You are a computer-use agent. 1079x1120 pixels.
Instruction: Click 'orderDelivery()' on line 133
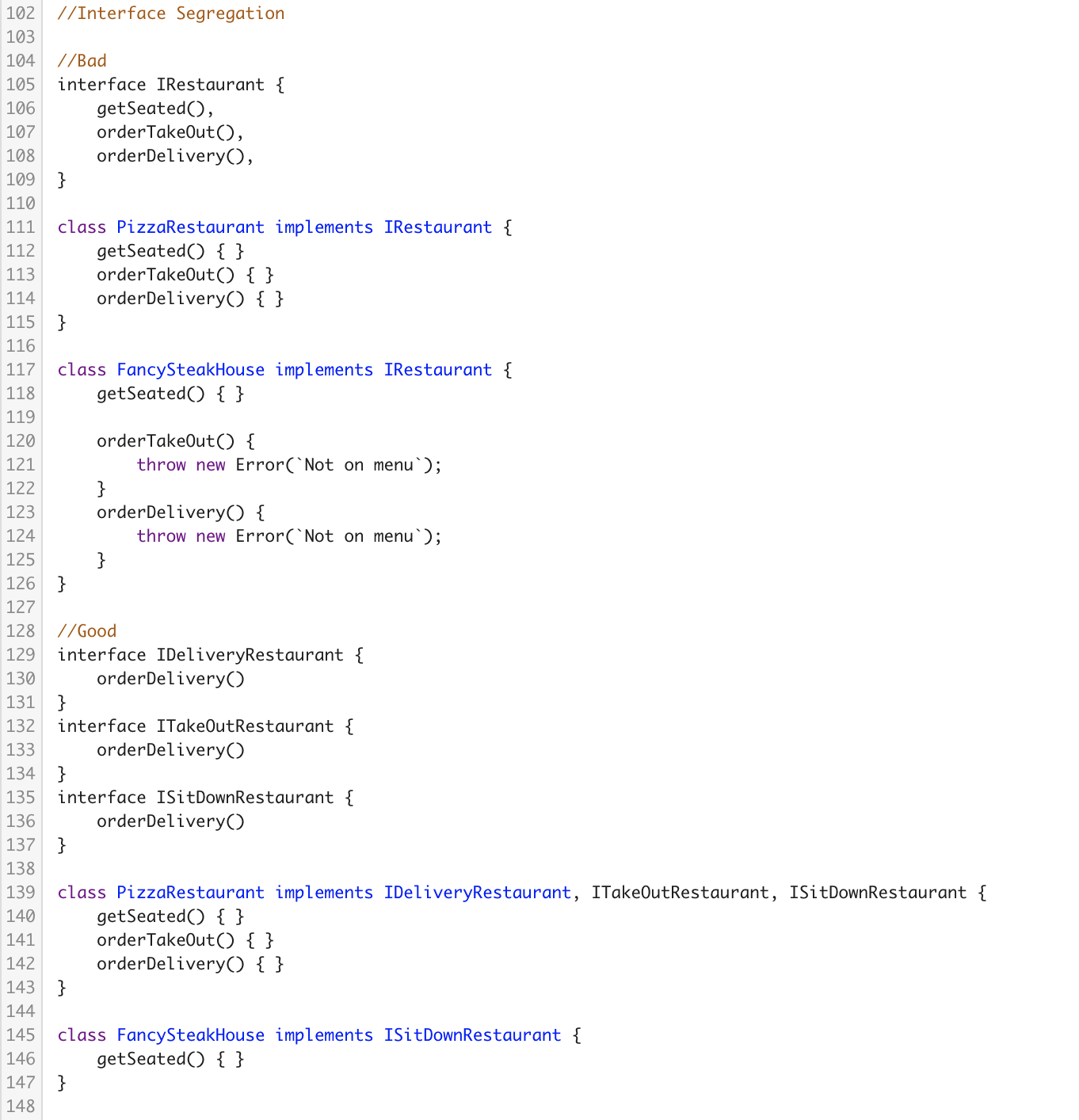[x=171, y=750]
